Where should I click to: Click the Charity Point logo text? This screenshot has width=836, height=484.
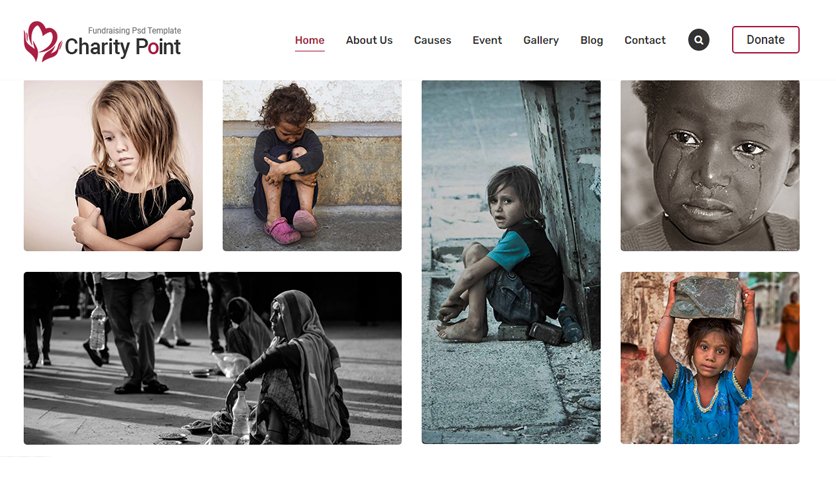point(123,47)
